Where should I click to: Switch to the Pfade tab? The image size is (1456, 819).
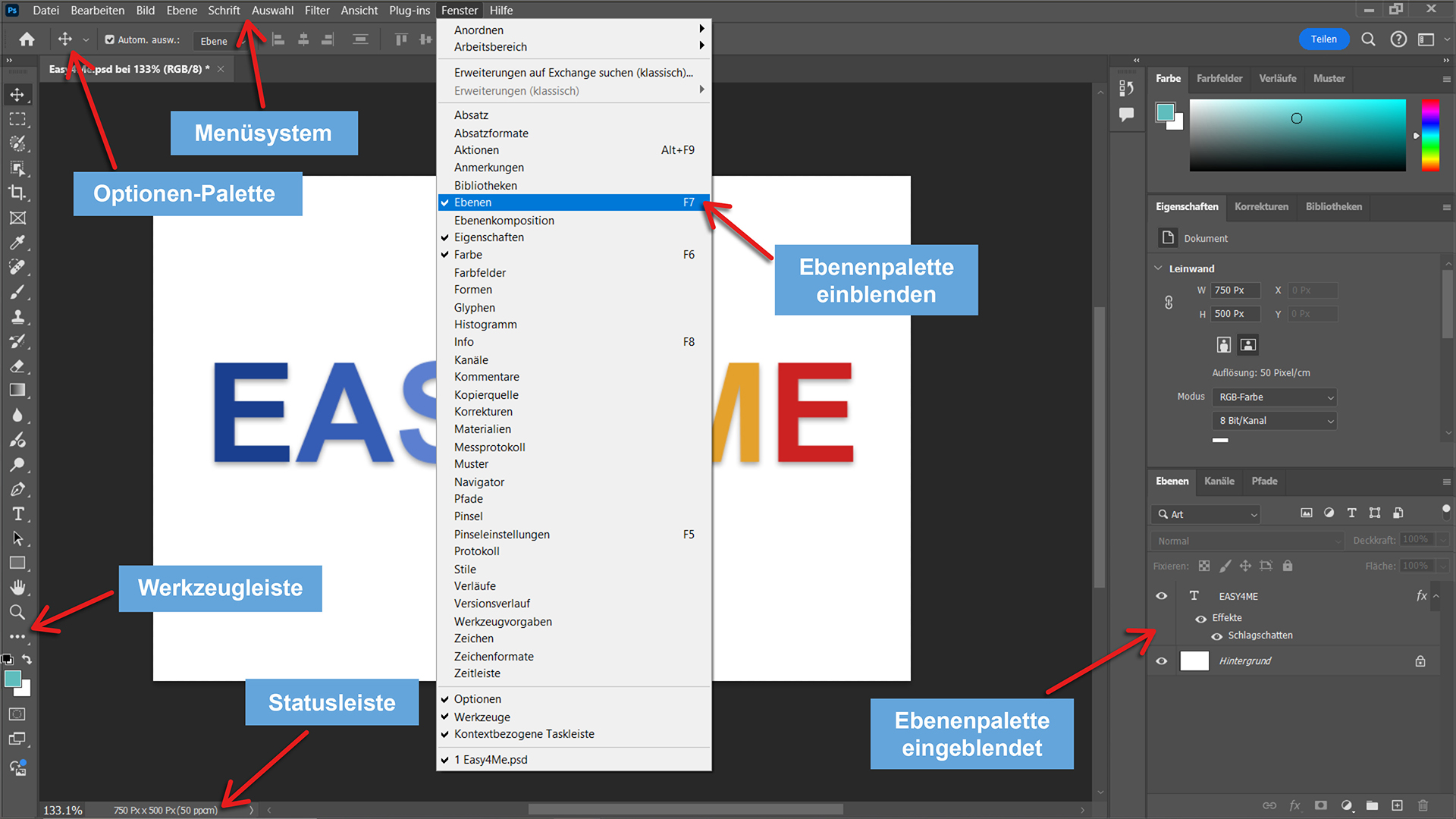pos(1264,481)
